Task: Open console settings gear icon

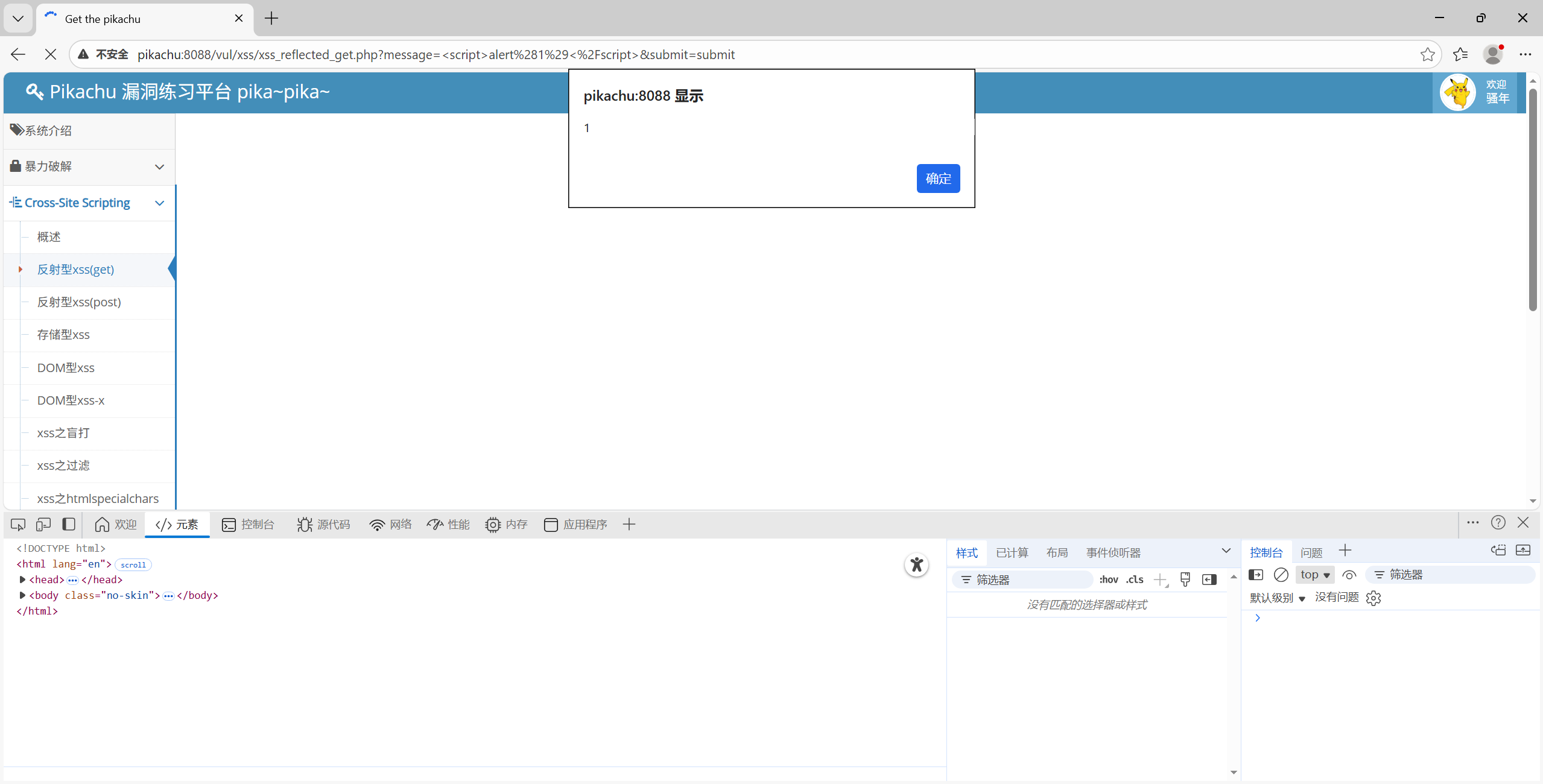Action: tap(1373, 598)
